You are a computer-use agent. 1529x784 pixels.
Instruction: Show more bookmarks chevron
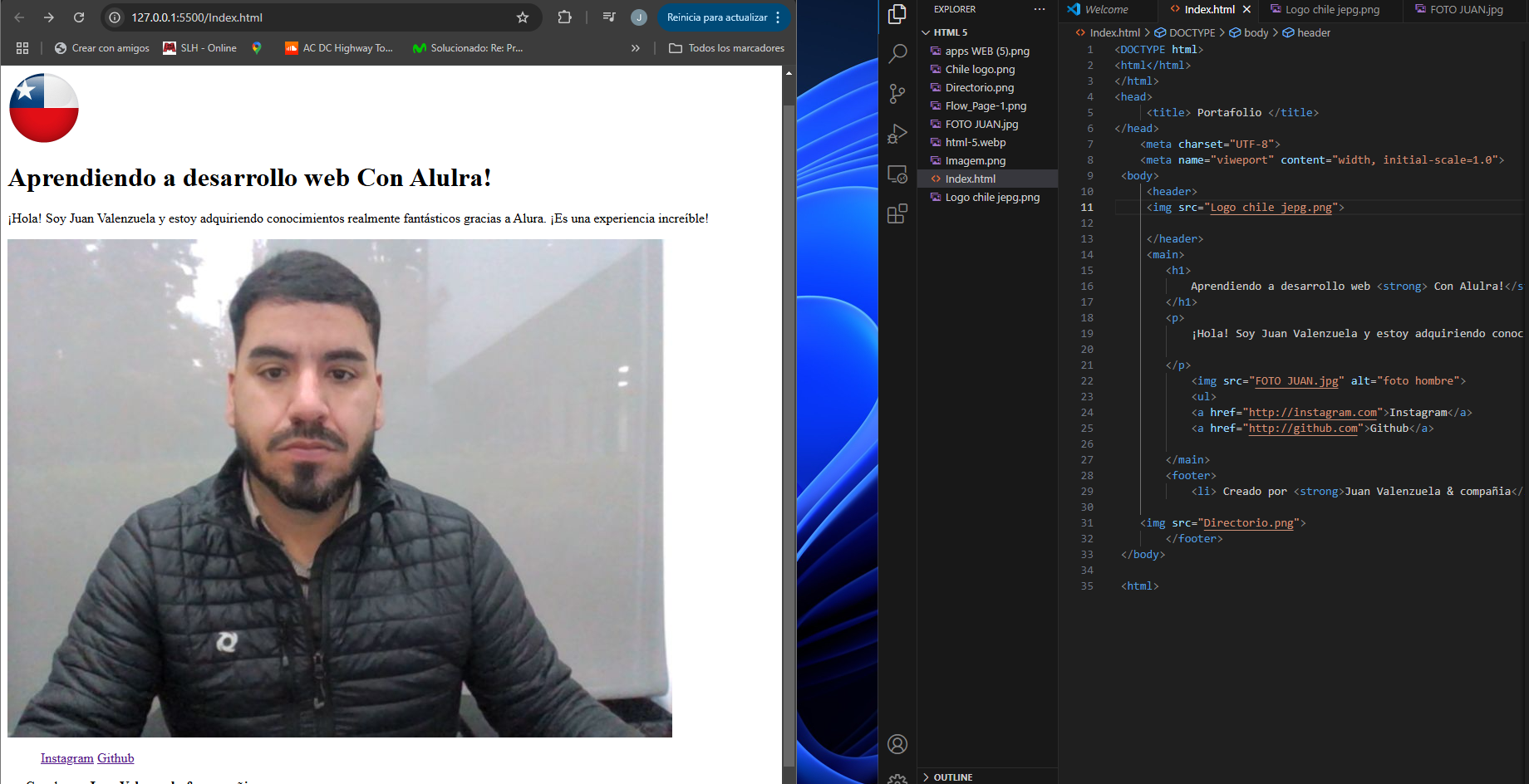coord(636,48)
